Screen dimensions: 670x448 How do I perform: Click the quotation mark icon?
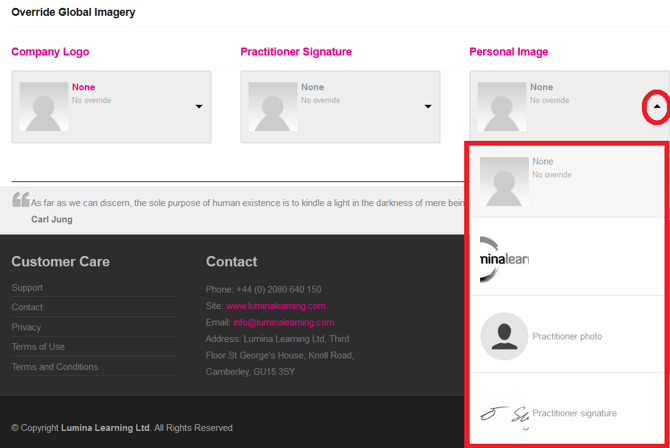[x=20, y=200]
